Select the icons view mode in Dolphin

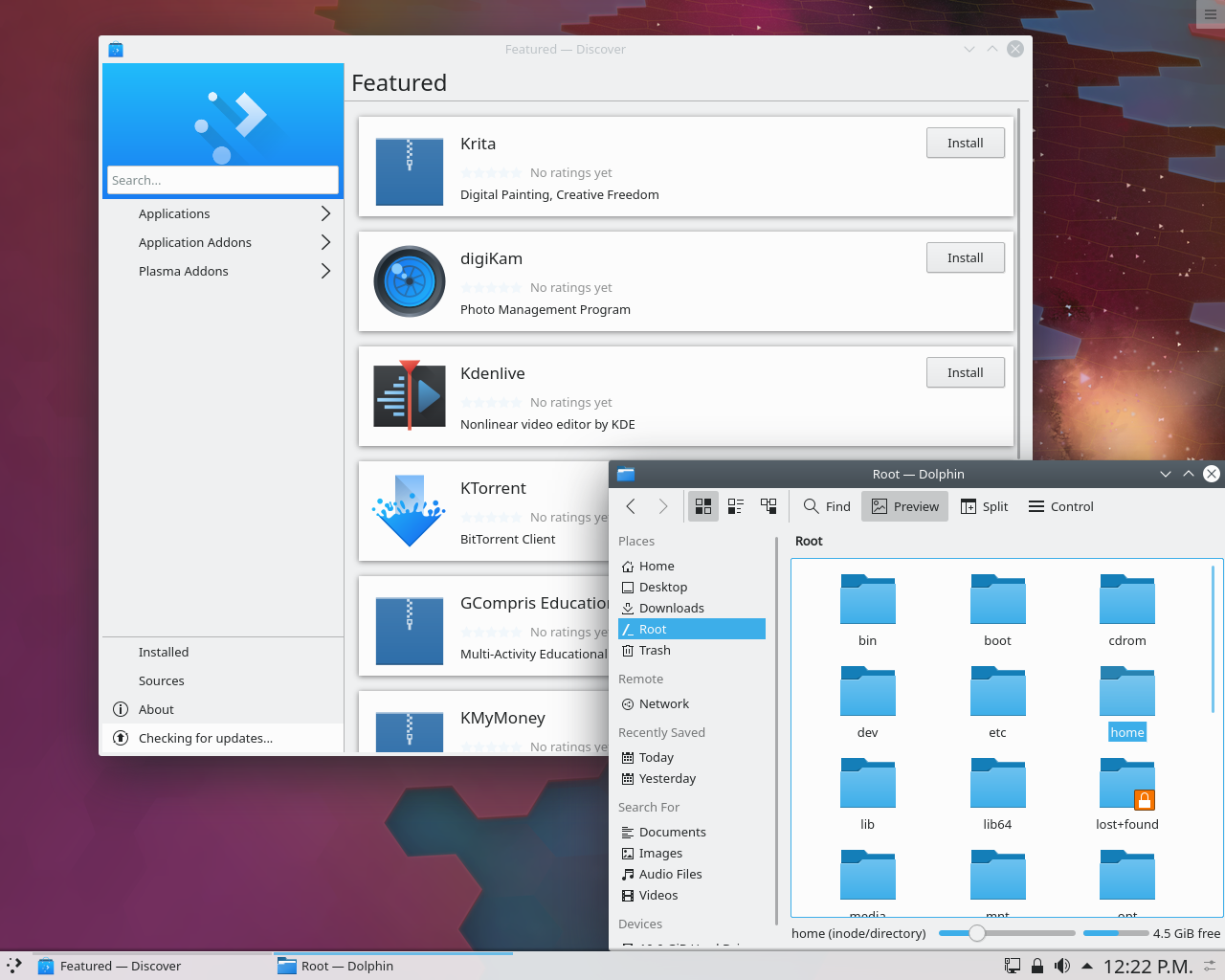click(x=702, y=506)
